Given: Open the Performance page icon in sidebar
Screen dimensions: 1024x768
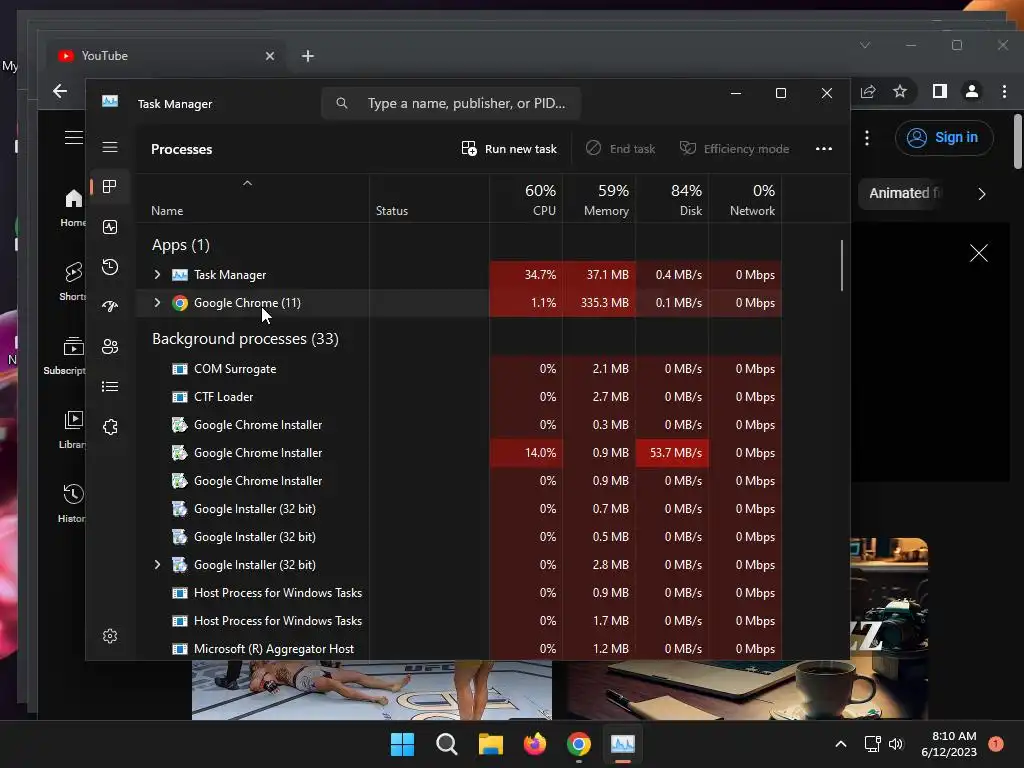Looking at the screenshot, I should click(x=110, y=227).
